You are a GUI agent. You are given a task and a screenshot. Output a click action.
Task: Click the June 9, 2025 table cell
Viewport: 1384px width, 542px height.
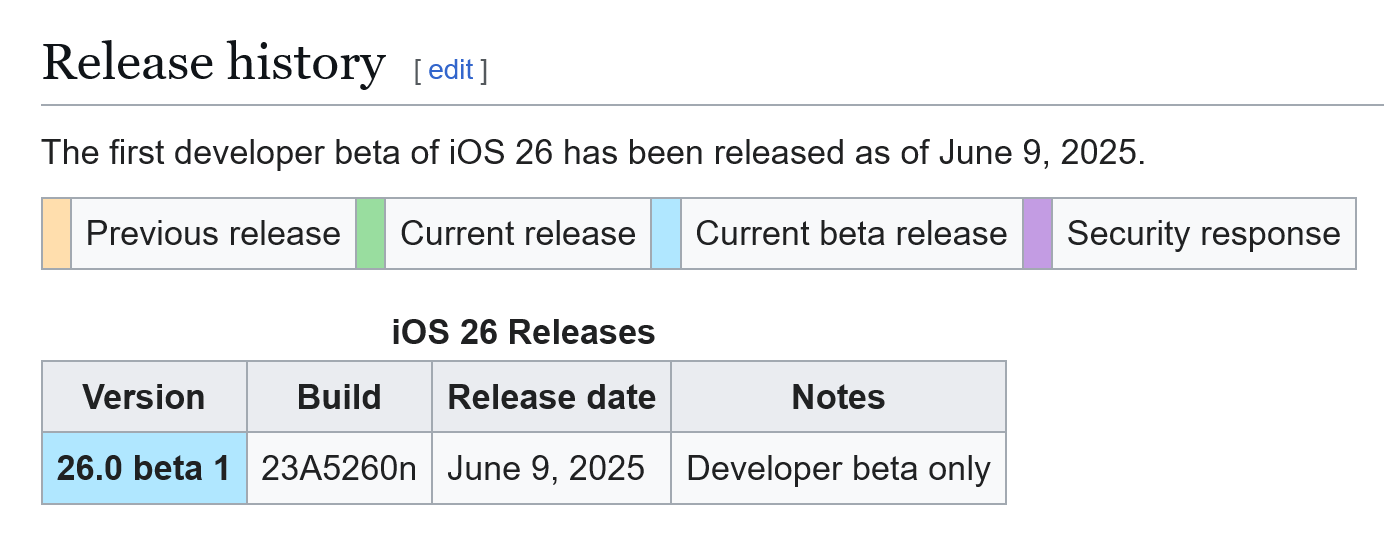pyautogui.click(x=546, y=468)
